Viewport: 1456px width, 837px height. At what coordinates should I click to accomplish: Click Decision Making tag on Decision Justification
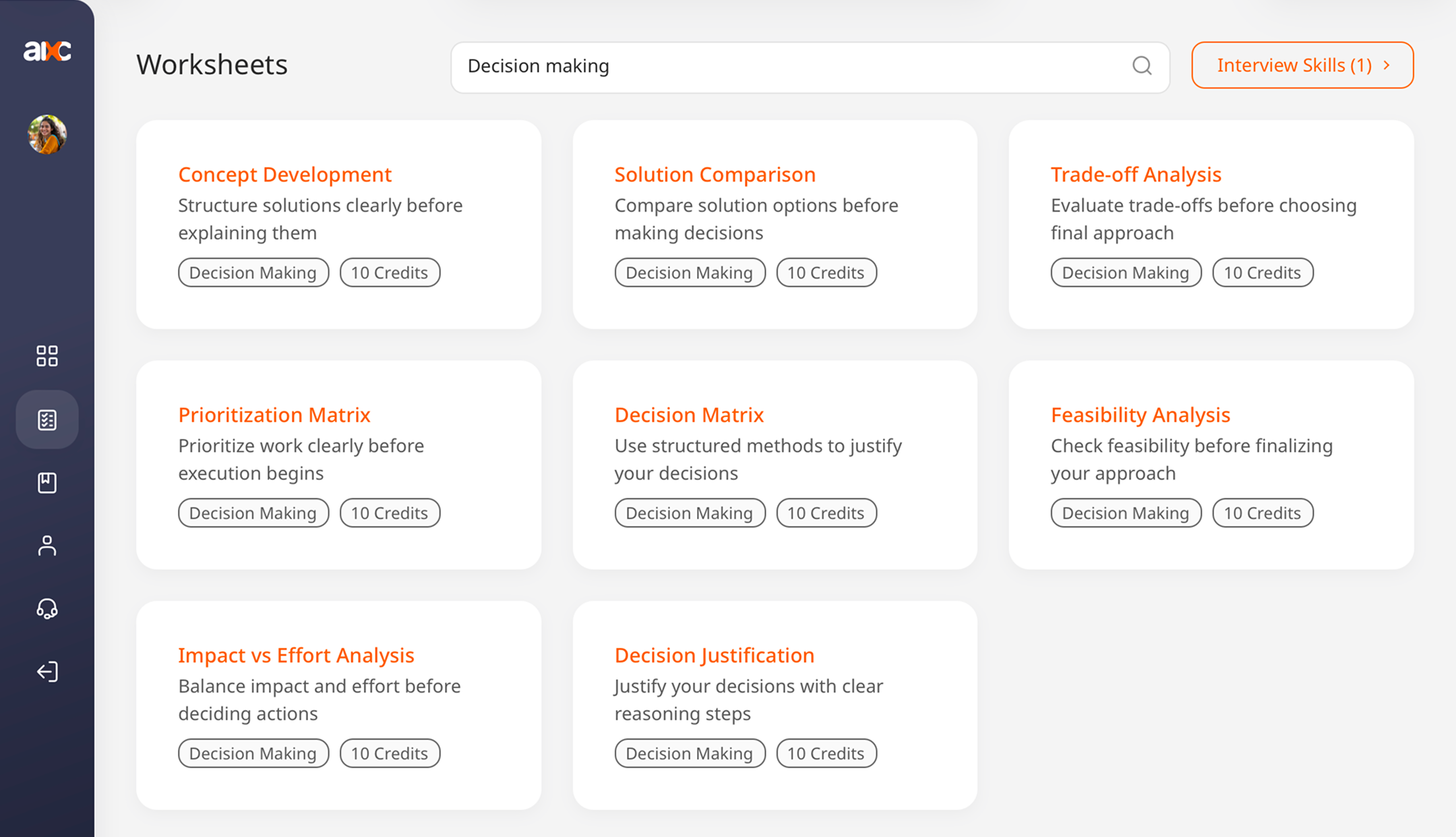(x=690, y=753)
